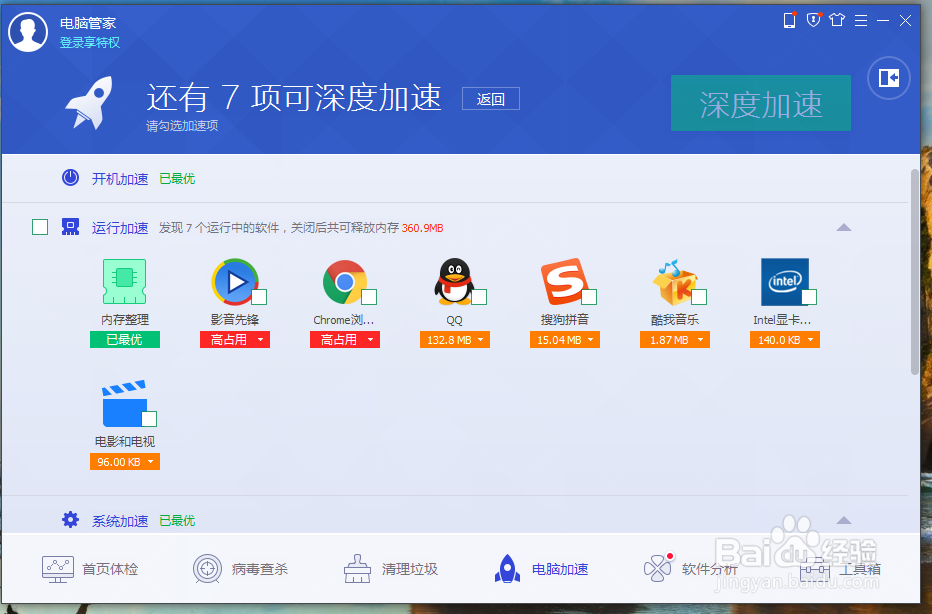The width and height of the screenshot is (932, 614).
Task: Switch to 病毒查杀 tab
Action: point(240,569)
